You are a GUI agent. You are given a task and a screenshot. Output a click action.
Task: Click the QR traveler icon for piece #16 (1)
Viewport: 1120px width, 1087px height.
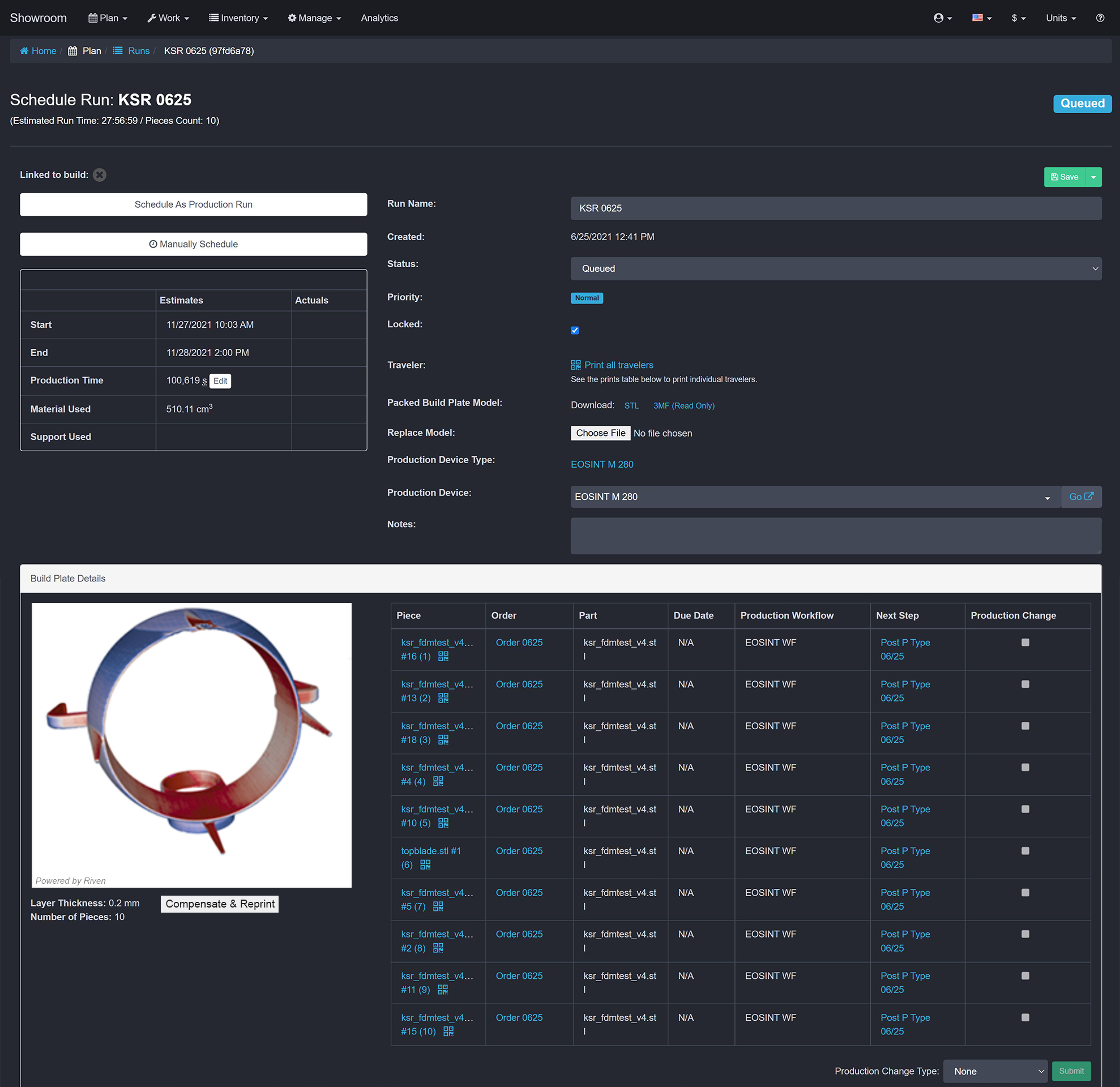pyautogui.click(x=443, y=656)
